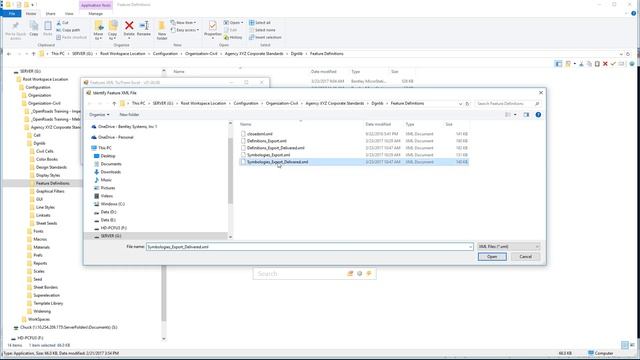Open the Easy access dropdown
Viewport: 640px width, 360px height.
pos(185,30)
